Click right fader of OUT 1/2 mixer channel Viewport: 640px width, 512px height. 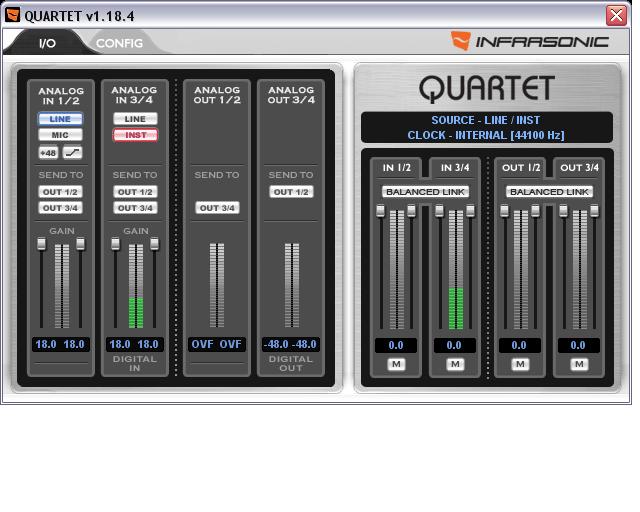536,211
